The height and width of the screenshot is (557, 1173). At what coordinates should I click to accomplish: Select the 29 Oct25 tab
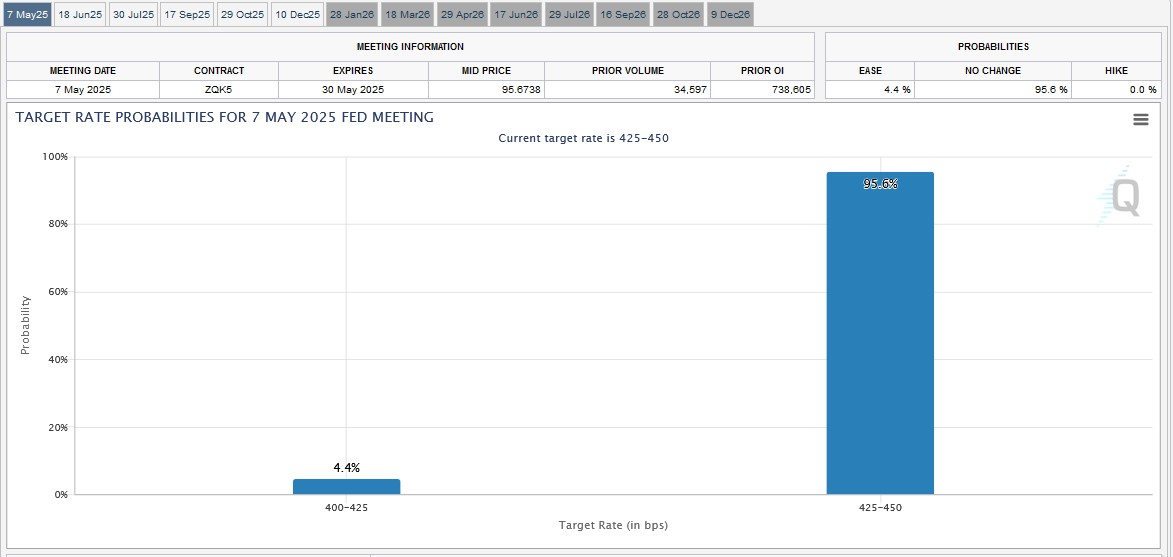click(x=242, y=14)
